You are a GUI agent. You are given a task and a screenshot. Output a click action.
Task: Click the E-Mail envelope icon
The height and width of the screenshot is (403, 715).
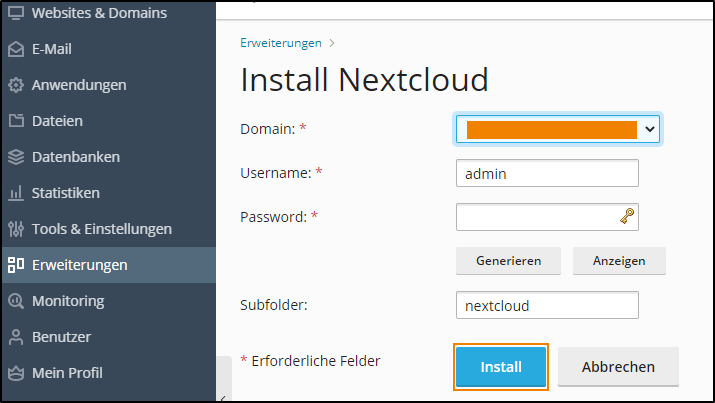pos(15,49)
